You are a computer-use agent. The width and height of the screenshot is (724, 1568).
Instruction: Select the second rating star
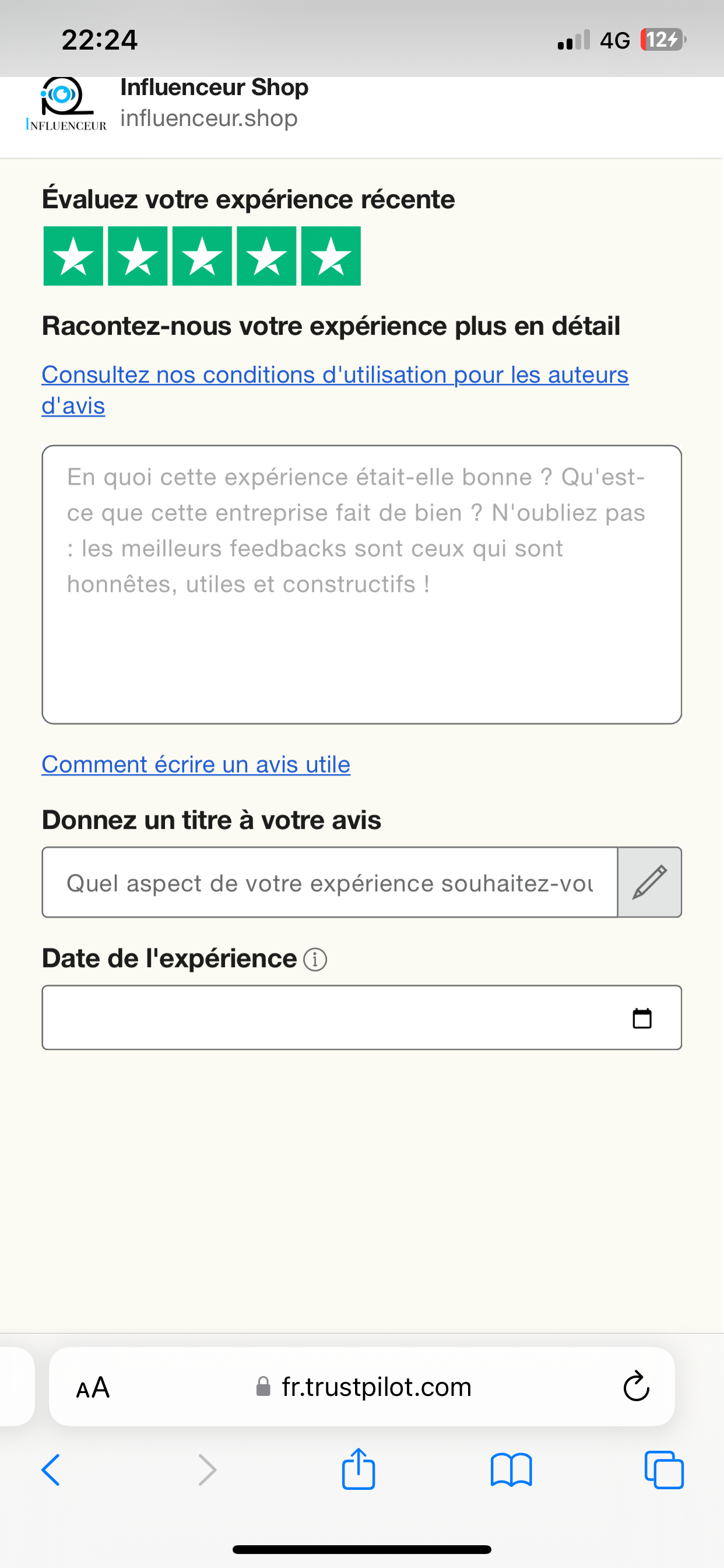point(138,256)
